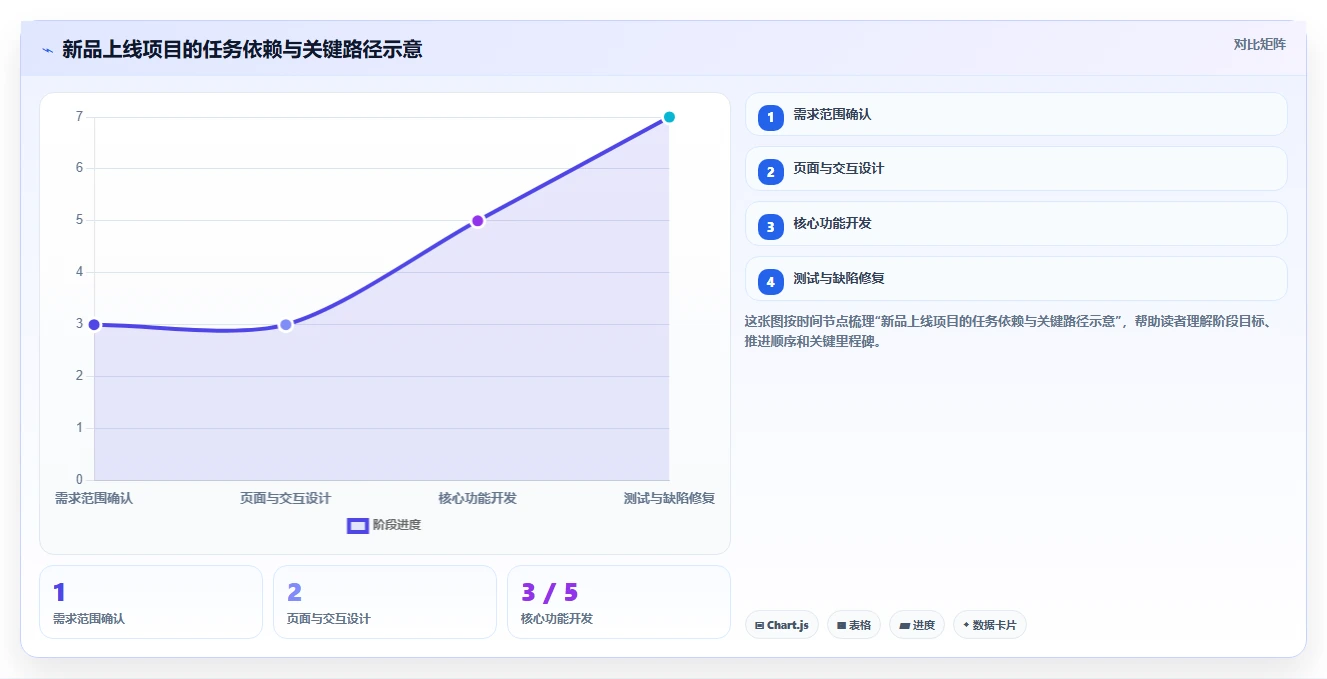
Task: Click x-axis label 核心功能开发
Action: click(478, 498)
